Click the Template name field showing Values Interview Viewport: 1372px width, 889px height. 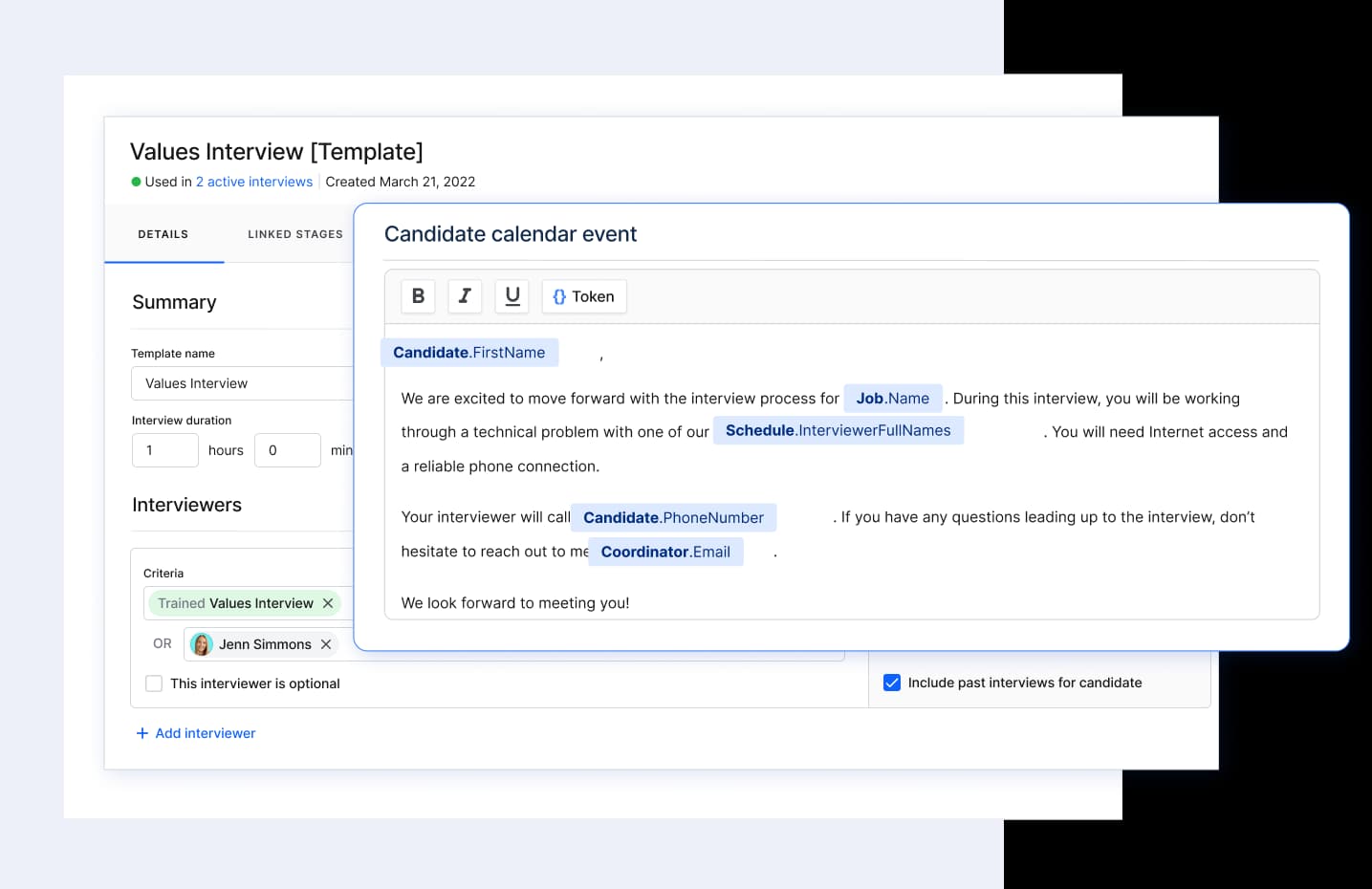(x=243, y=383)
